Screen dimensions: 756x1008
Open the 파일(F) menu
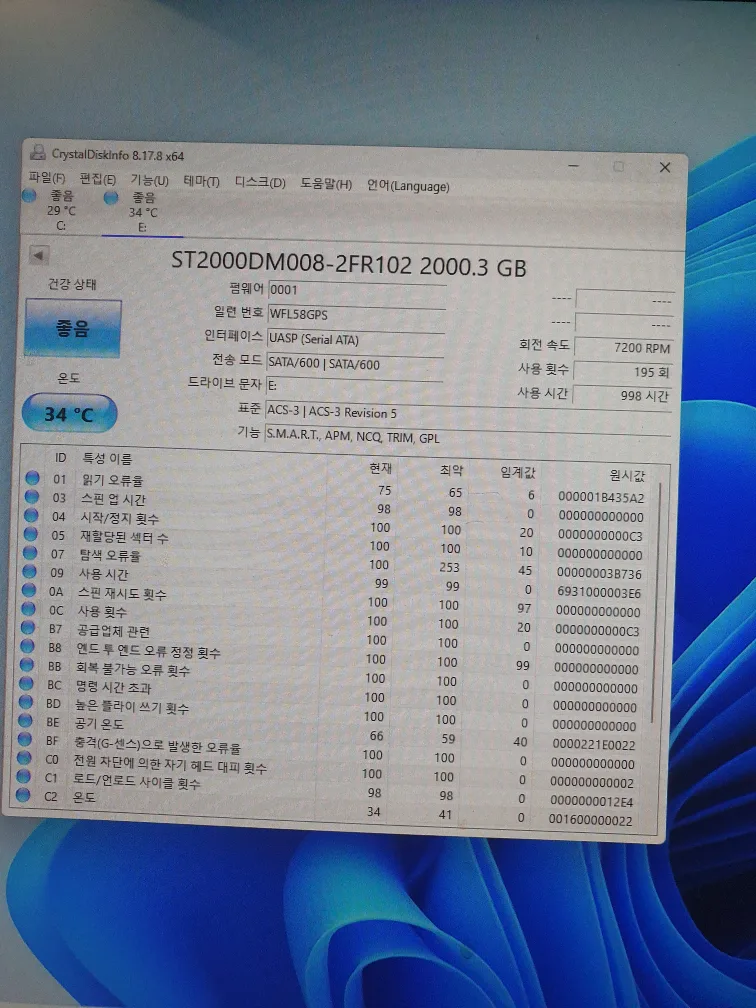pyautogui.click(x=47, y=178)
